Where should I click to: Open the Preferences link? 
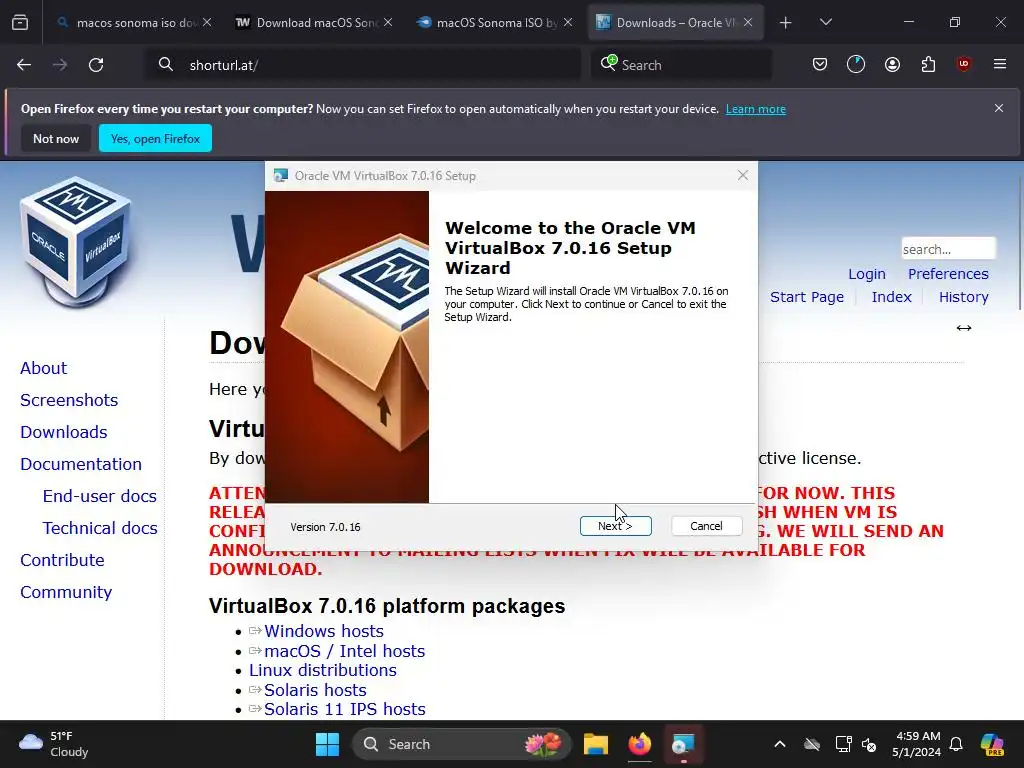(x=948, y=274)
